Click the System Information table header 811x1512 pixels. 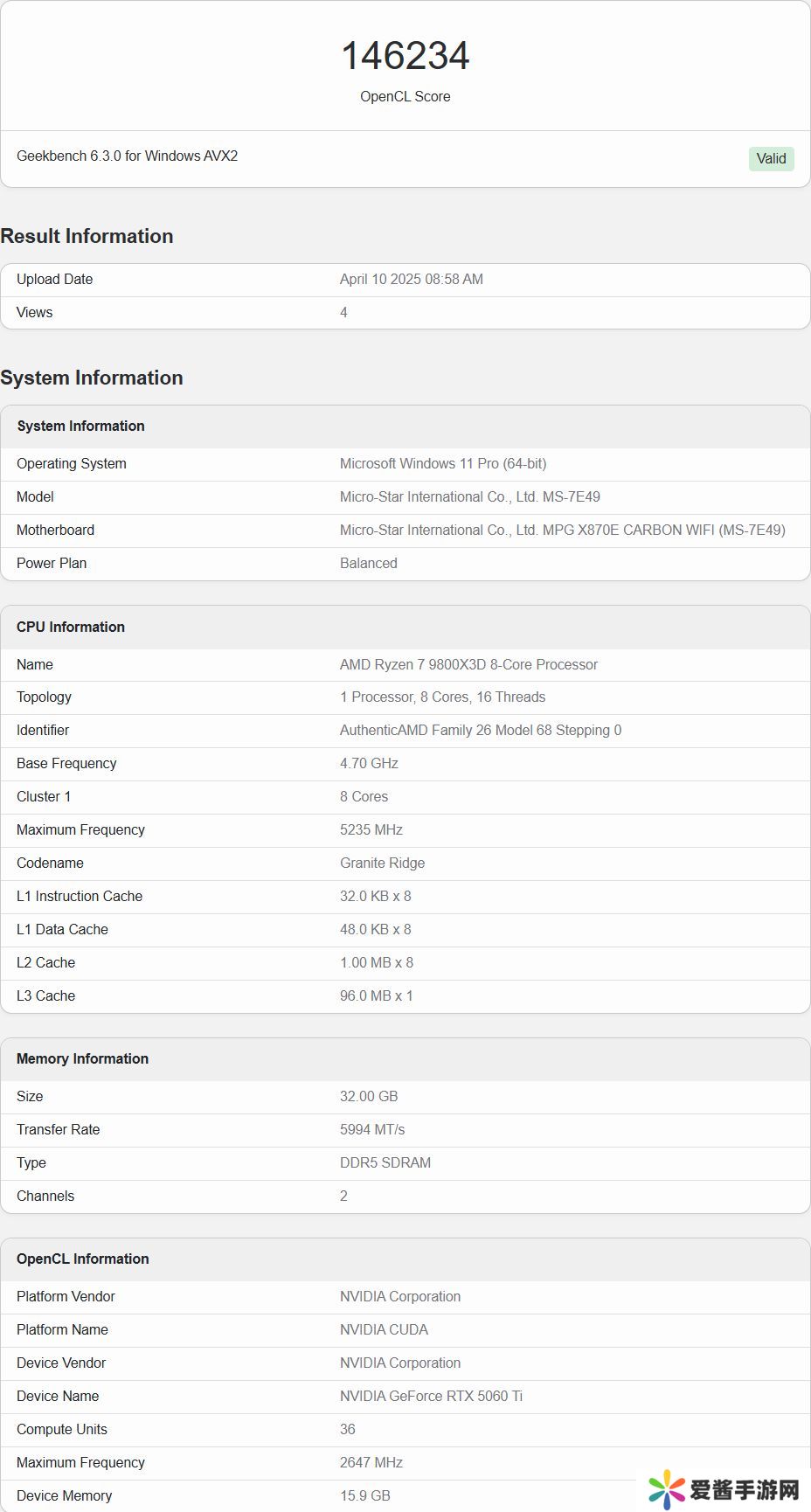pyautogui.click(x=80, y=426)
